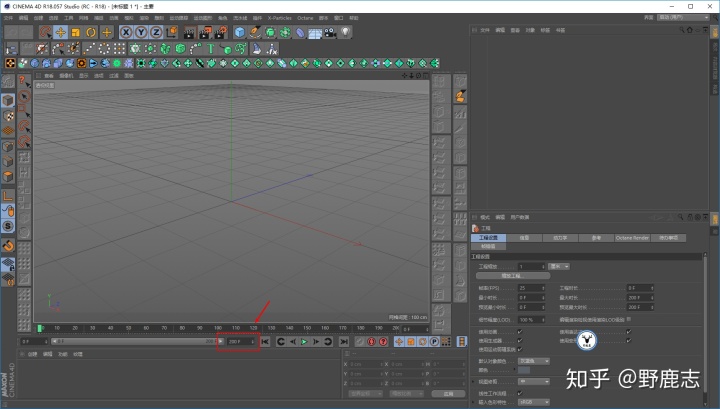Image resolution: width=720 pixels, height=409 pixels.
Task: Toggle the Parameter P keyframe icon
Action: coord(434,342)
